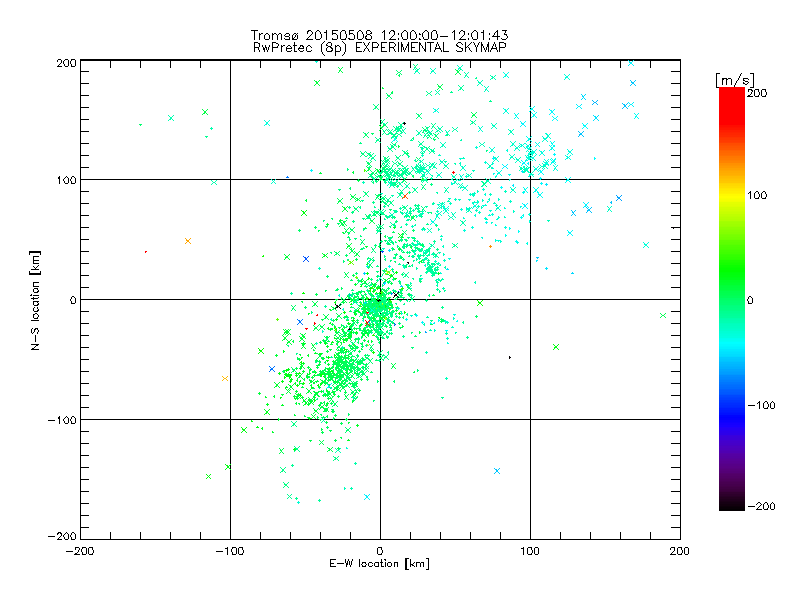Click the colorbar label "-200" at bottom
The image size is (800, 600).
coord(761,507)
